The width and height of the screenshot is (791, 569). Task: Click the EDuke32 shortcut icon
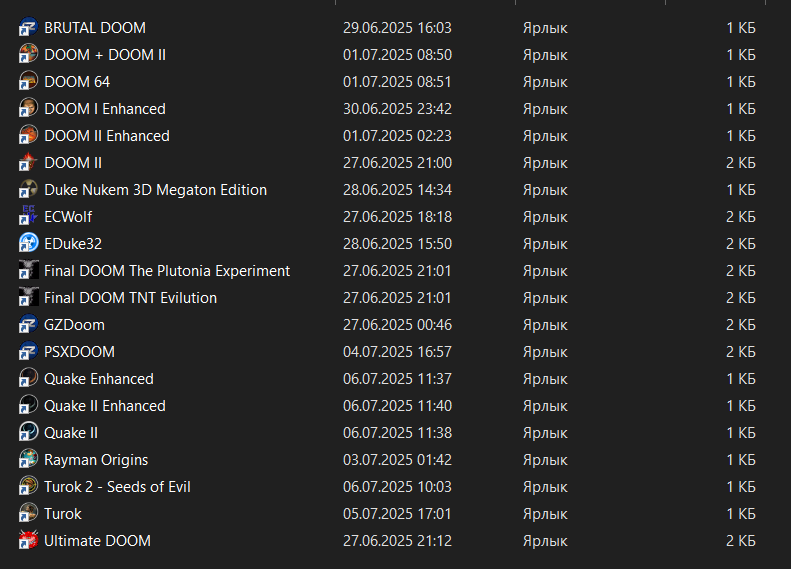click(28, 243)
